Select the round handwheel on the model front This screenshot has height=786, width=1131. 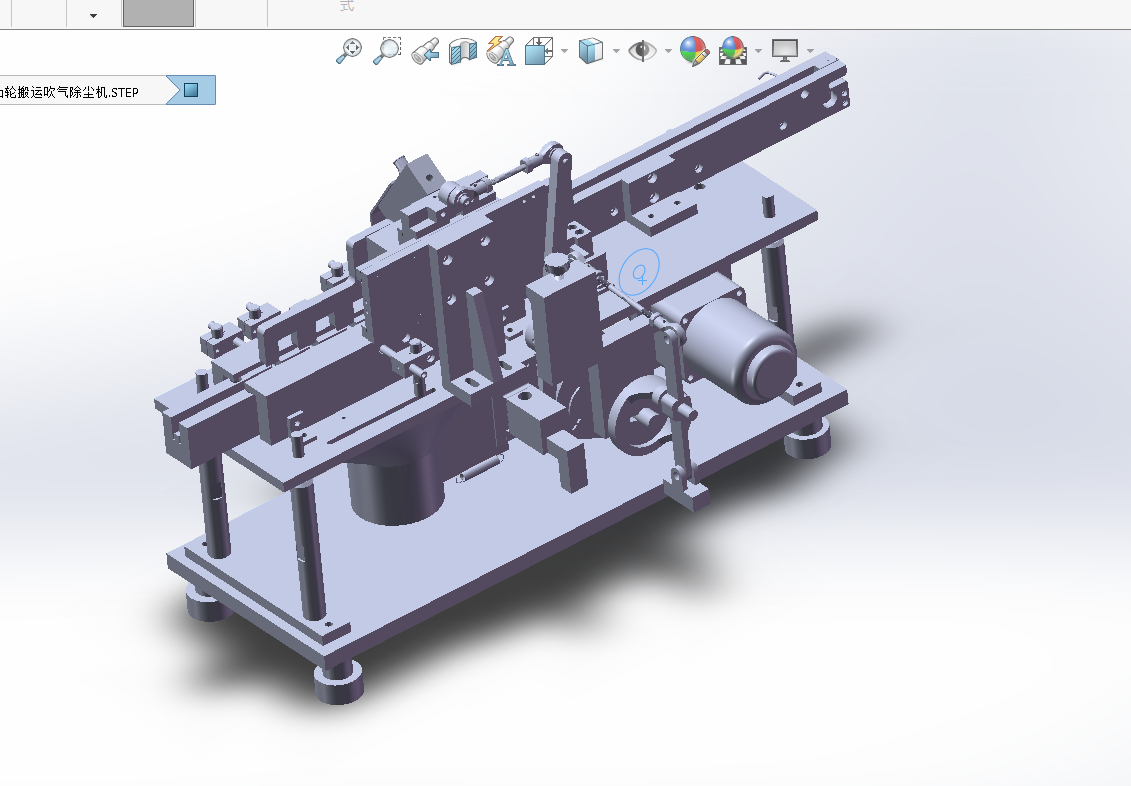[x=638, y=415]
